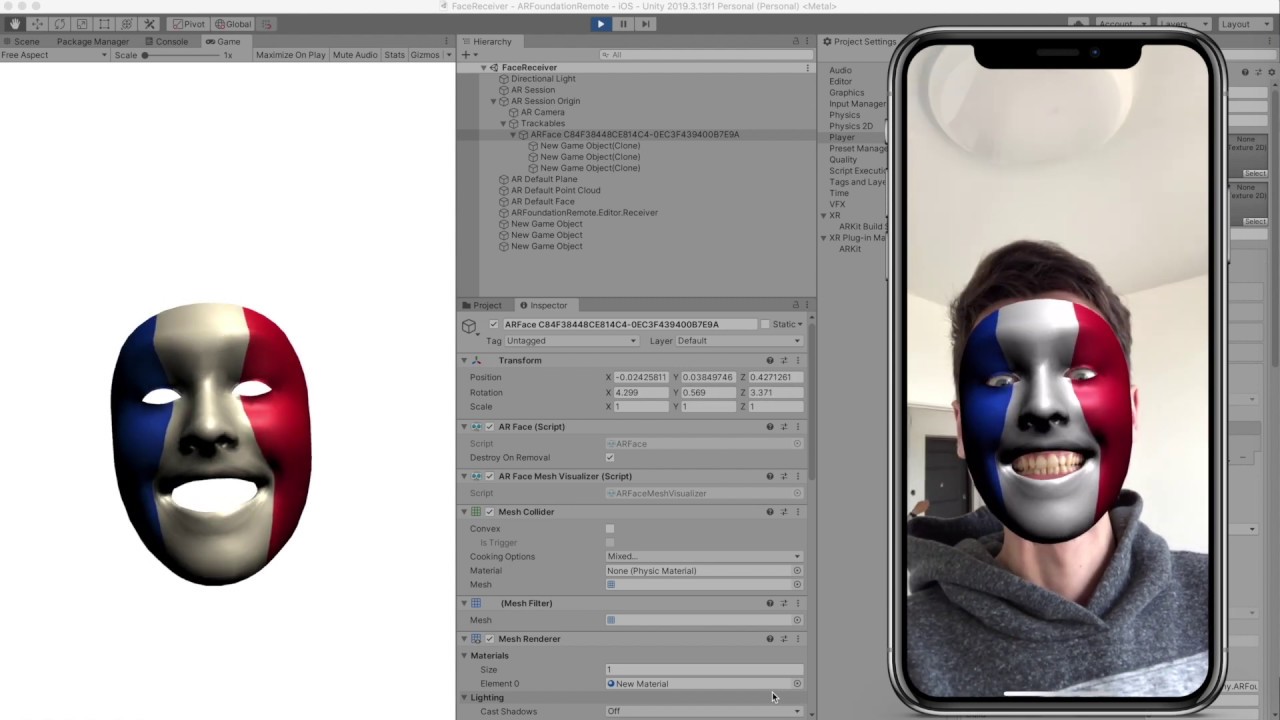Click the Position X field
The height and width of the screenshot is (720, 1280).
[640, 377]
